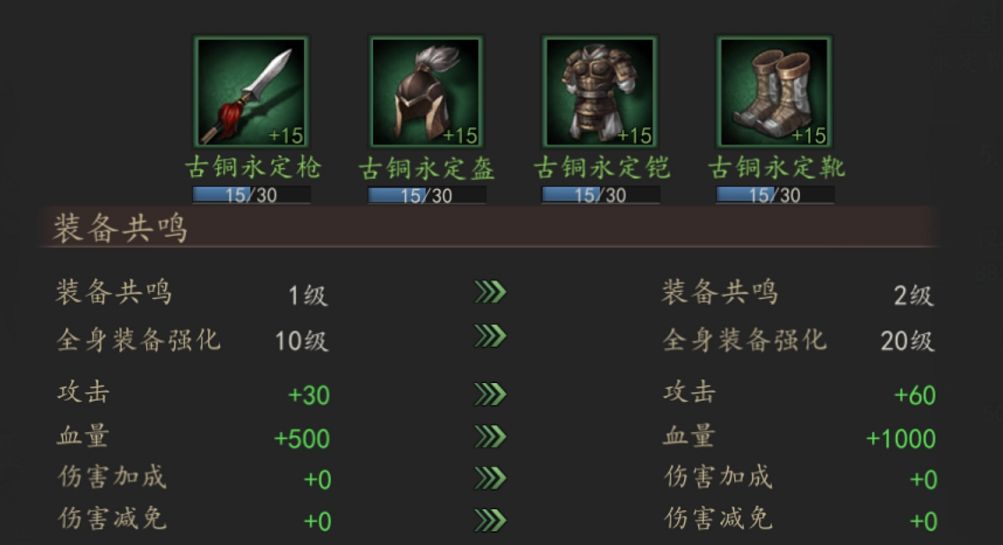Screen dimensions: 1003x545
Task: Select the 古铜永定铠 armor icon
Action: tap(599, 91)
